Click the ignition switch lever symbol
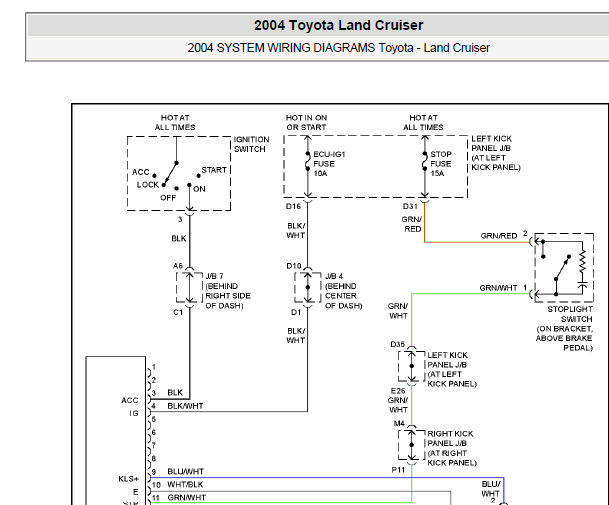 tap(170, 174)
